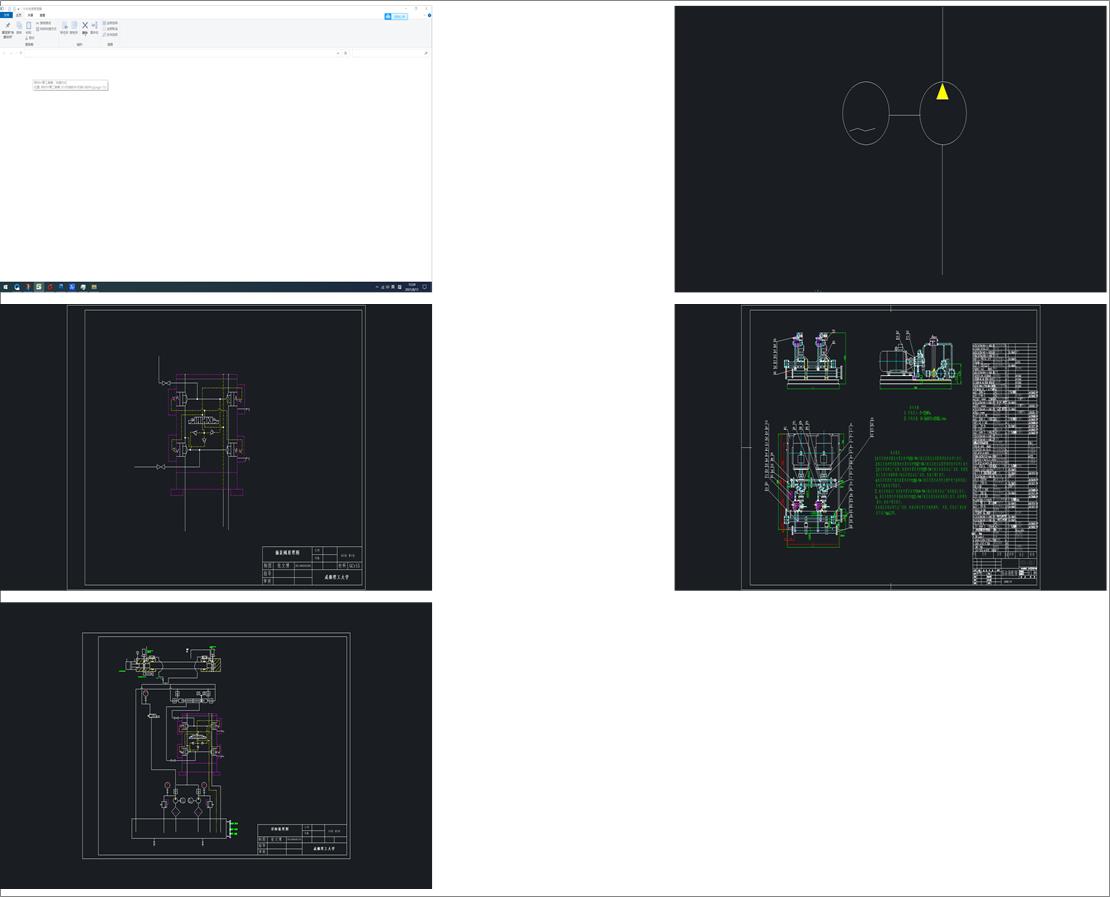
Task: Click Invert selection in the ribbon
Action: (x=110, y=34)
